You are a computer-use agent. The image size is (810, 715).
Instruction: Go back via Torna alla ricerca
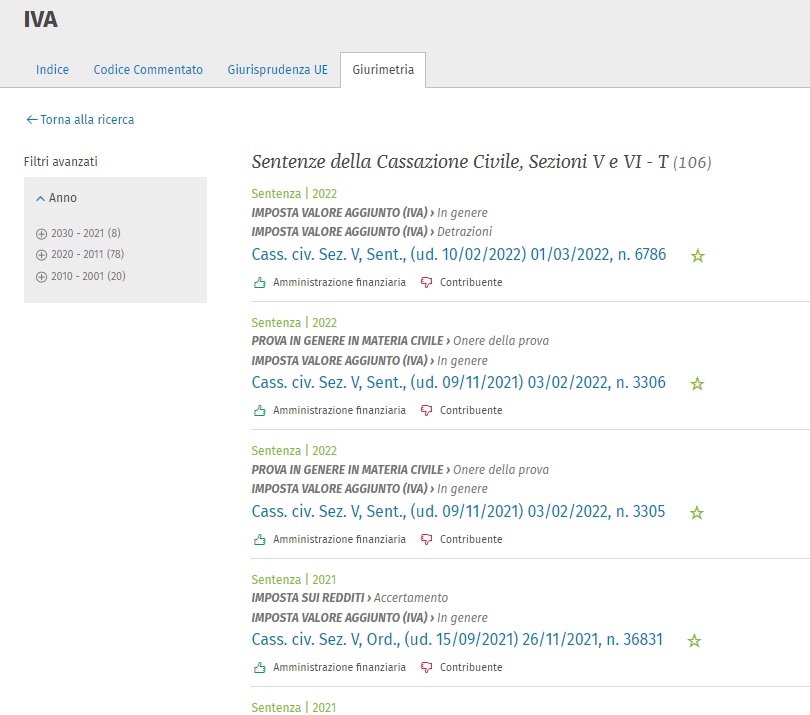click(x=80, y=120)
